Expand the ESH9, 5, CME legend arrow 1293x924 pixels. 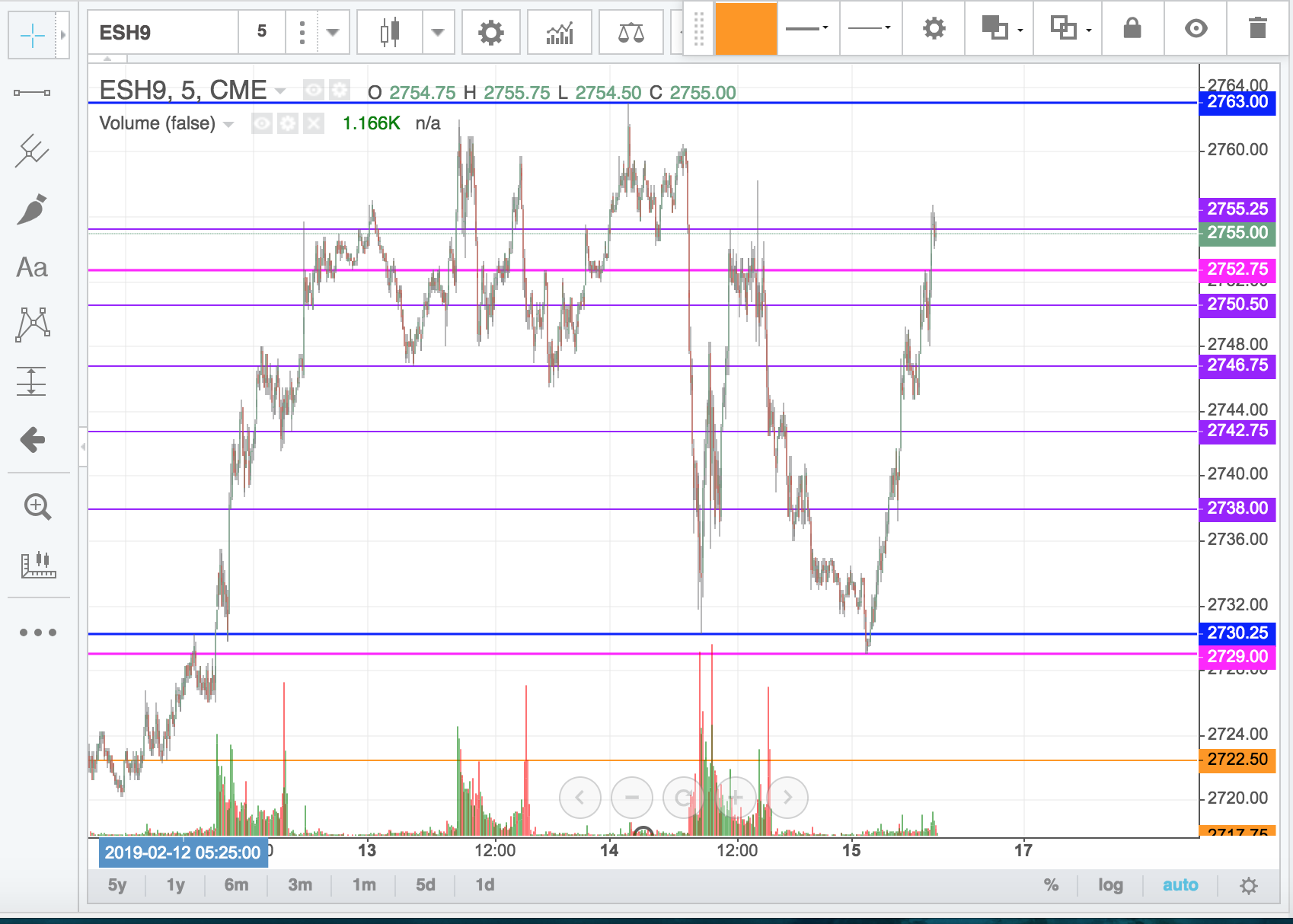[x=280, y=91]
